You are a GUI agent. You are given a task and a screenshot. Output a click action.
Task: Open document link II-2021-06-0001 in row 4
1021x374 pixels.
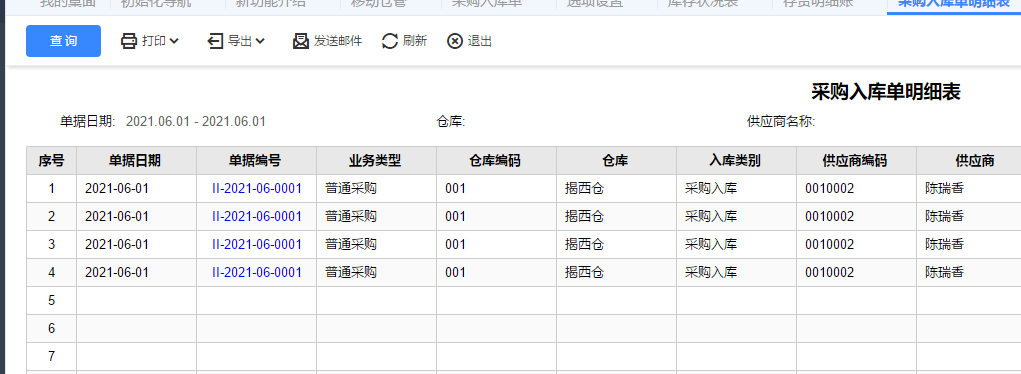pos(257,273)
